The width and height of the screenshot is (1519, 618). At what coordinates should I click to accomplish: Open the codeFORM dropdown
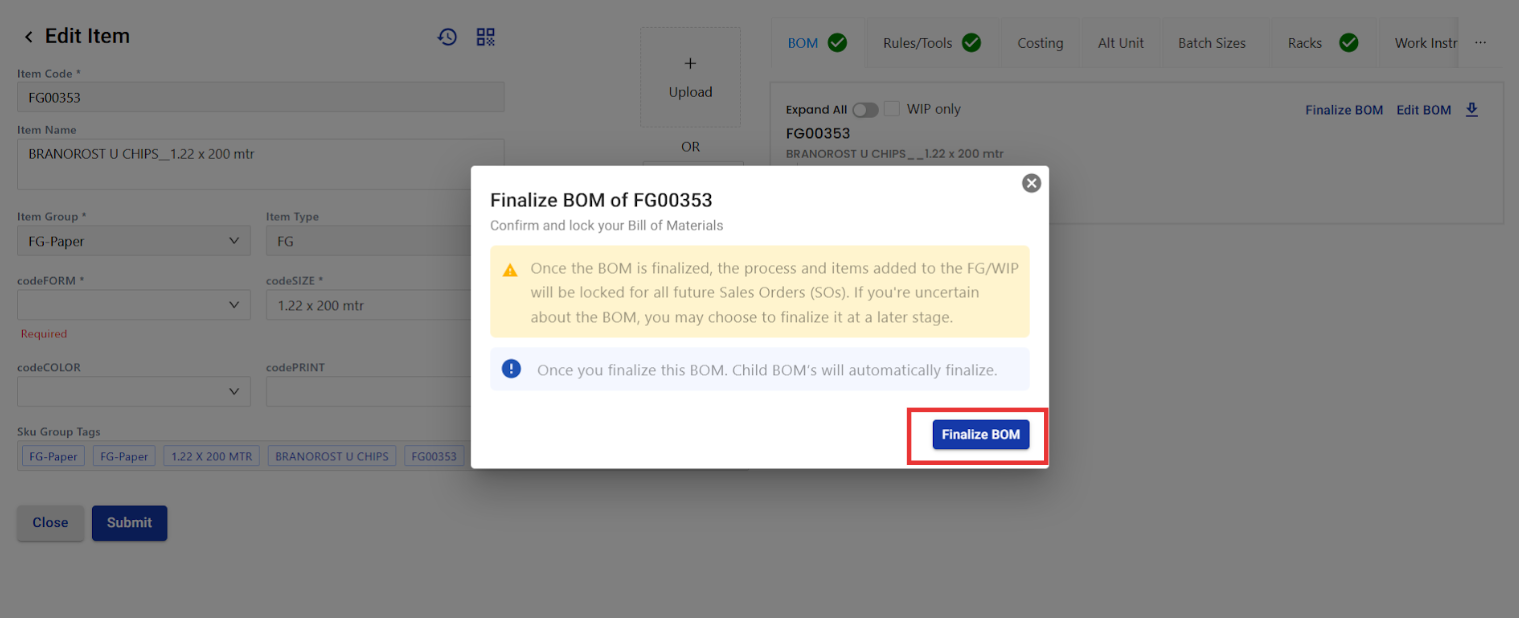click(133, 305)
